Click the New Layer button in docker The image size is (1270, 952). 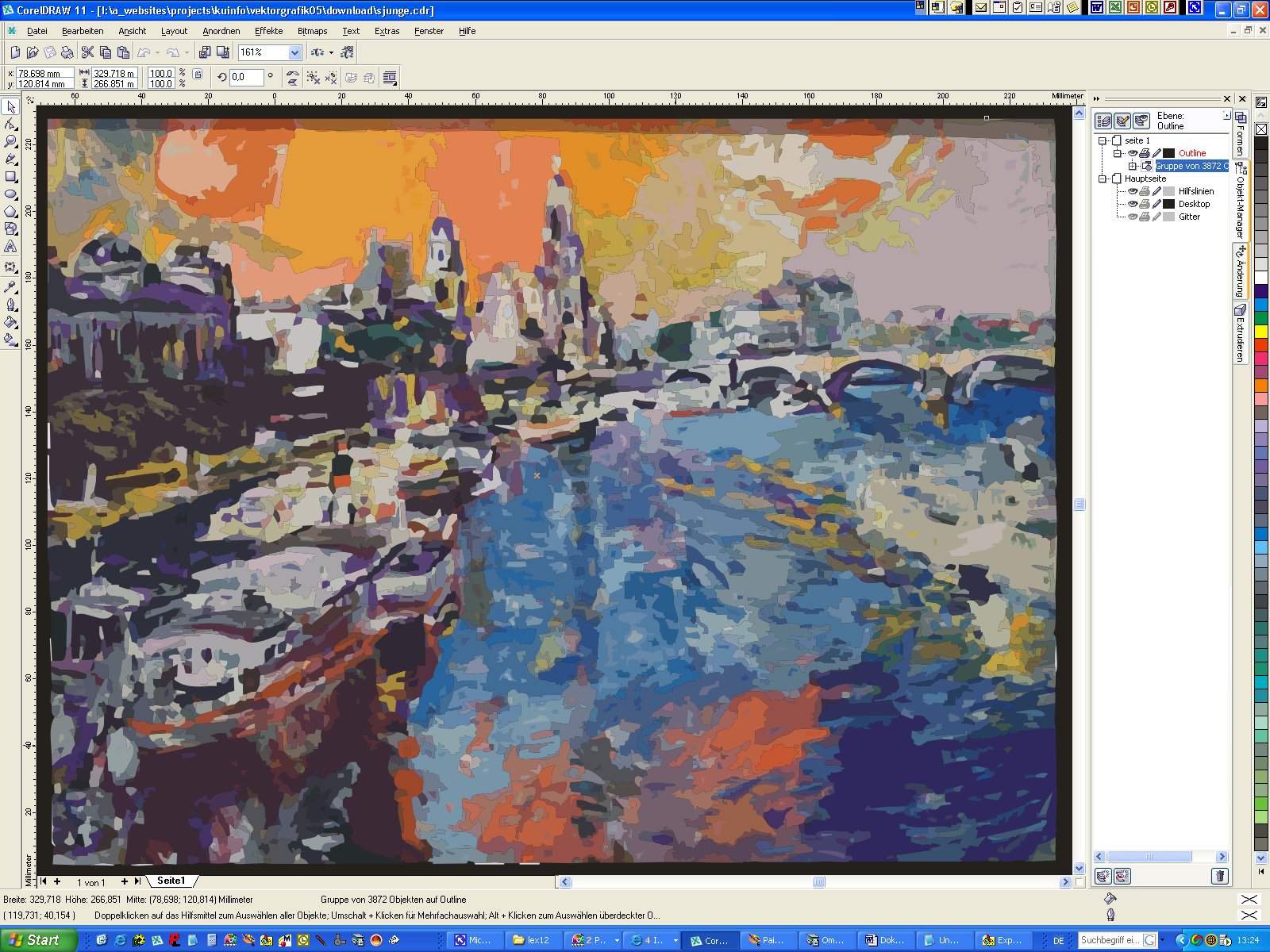1103,876
